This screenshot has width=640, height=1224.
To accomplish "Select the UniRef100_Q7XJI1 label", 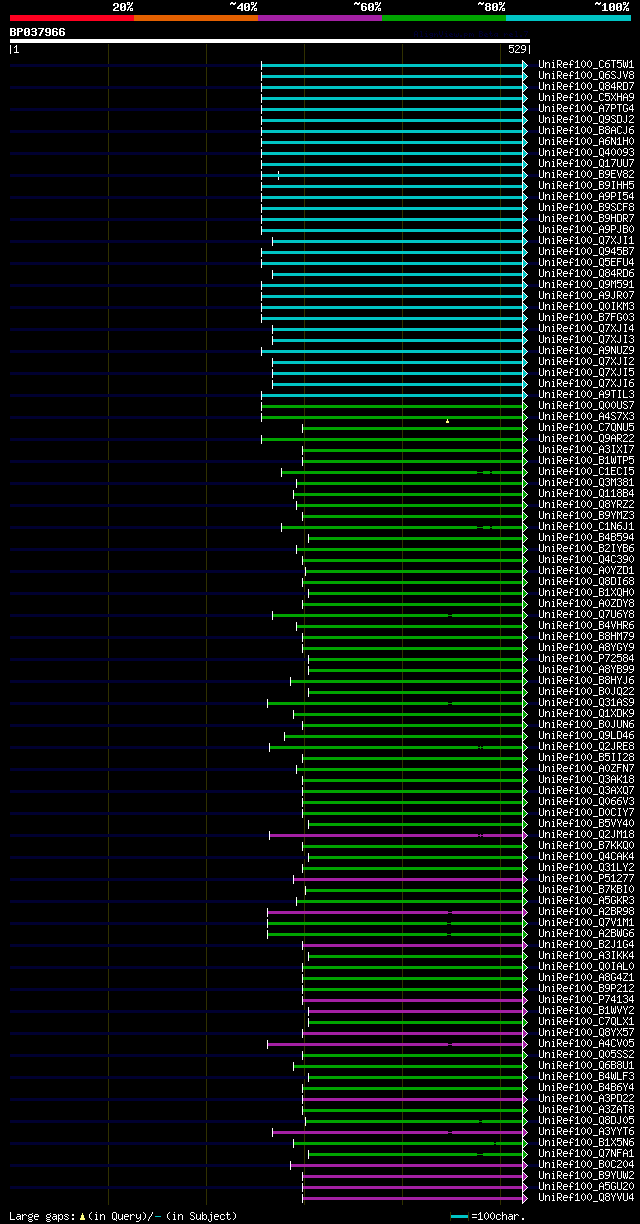I will pos(586,240).
